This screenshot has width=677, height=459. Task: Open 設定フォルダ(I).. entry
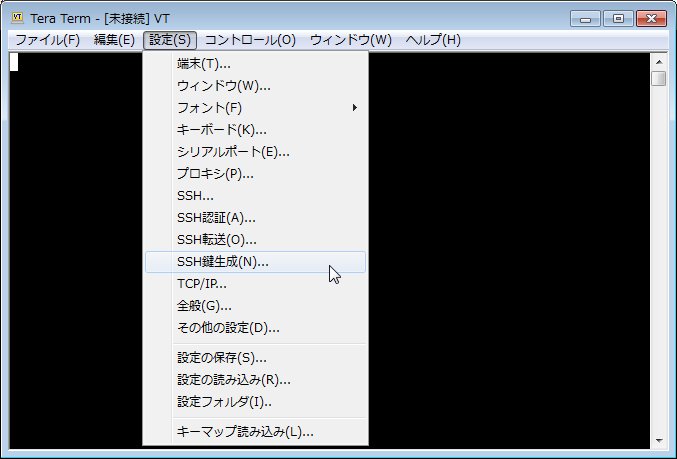point(256,402)
